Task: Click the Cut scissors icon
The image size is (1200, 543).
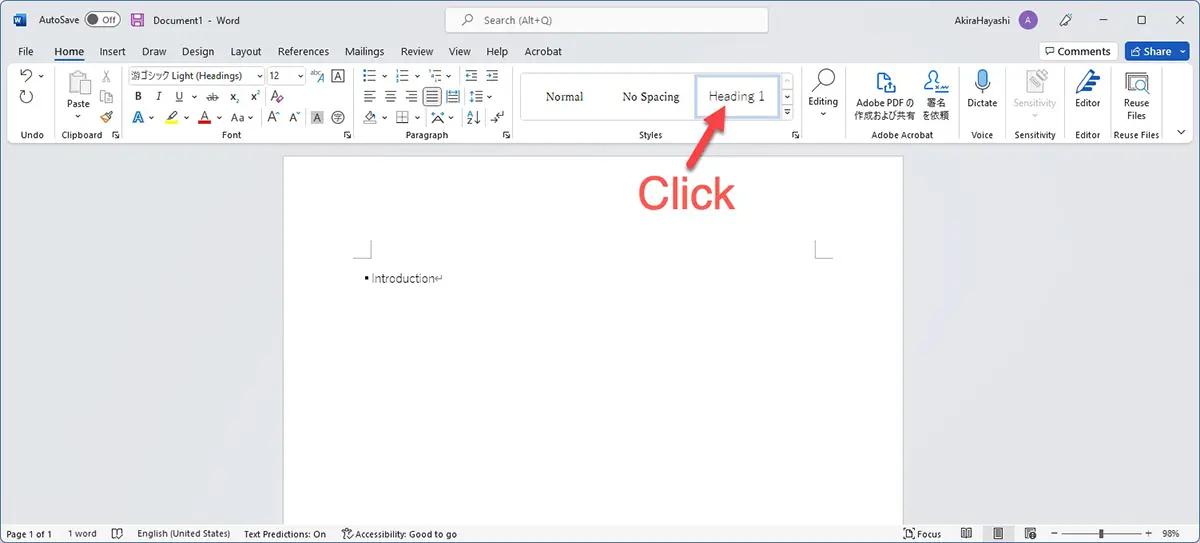Action: pyautogui.click(x=106, y=76)
